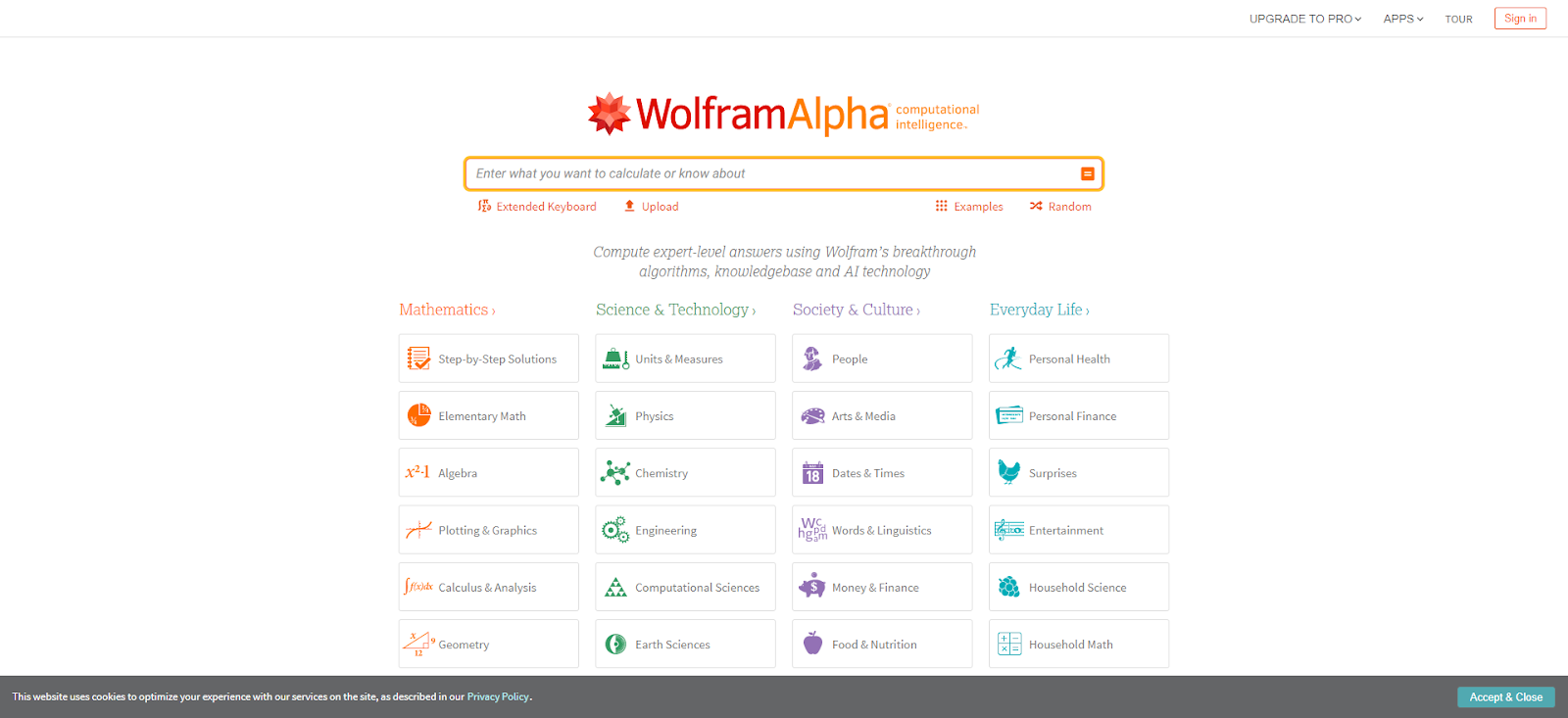Click the People portrait icon
The image size is (1568, 718).
coord(812,359)
